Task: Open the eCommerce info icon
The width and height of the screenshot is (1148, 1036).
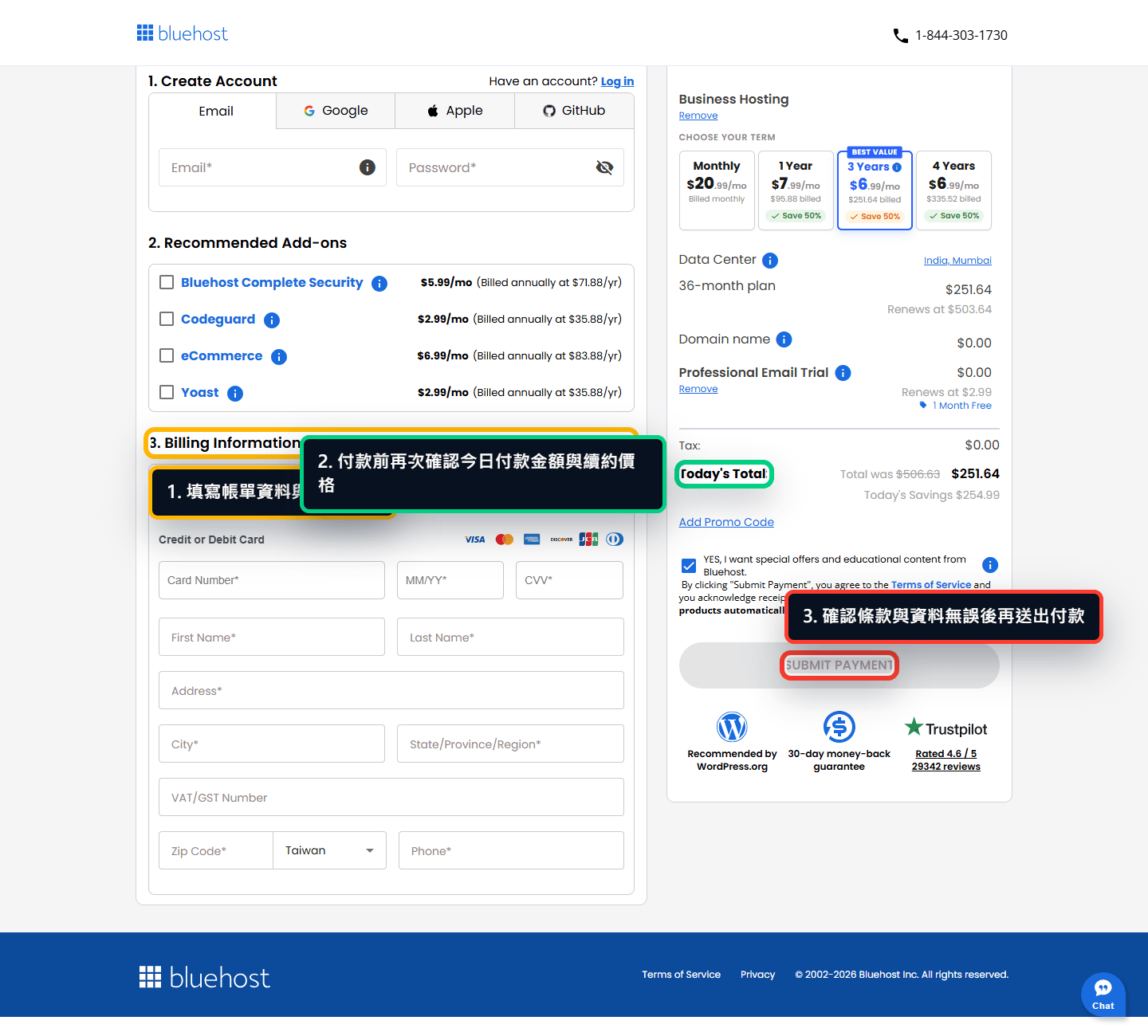Action: (279, 357)
